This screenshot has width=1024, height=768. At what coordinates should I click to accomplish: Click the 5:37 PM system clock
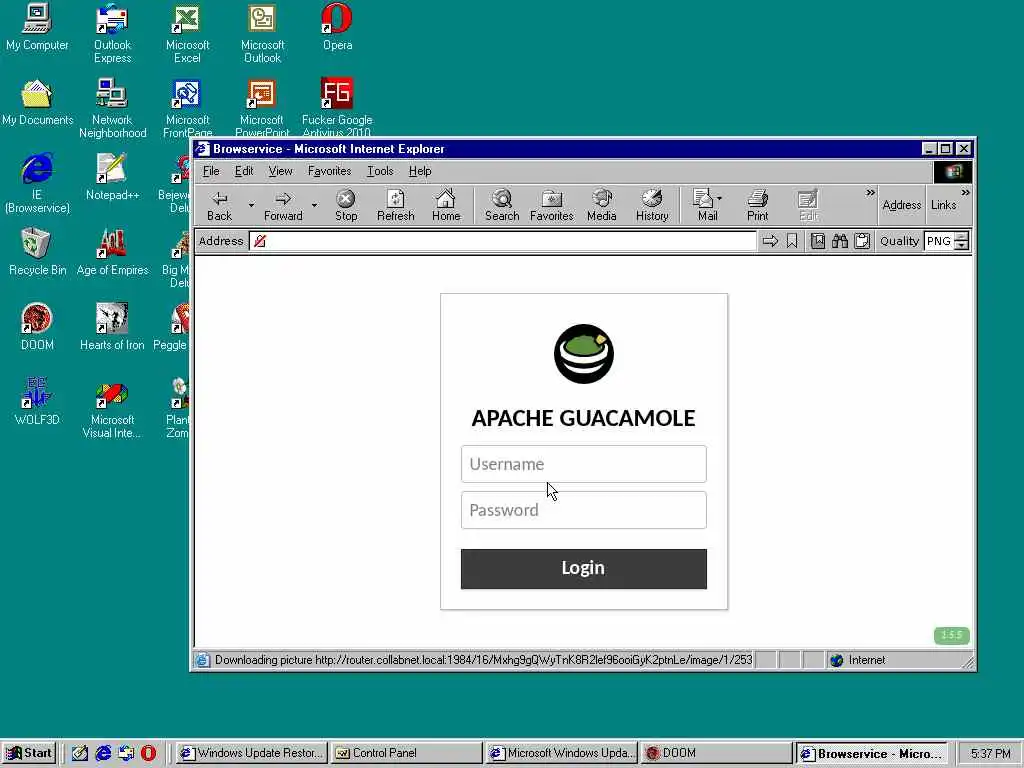[x=990, y=754]
